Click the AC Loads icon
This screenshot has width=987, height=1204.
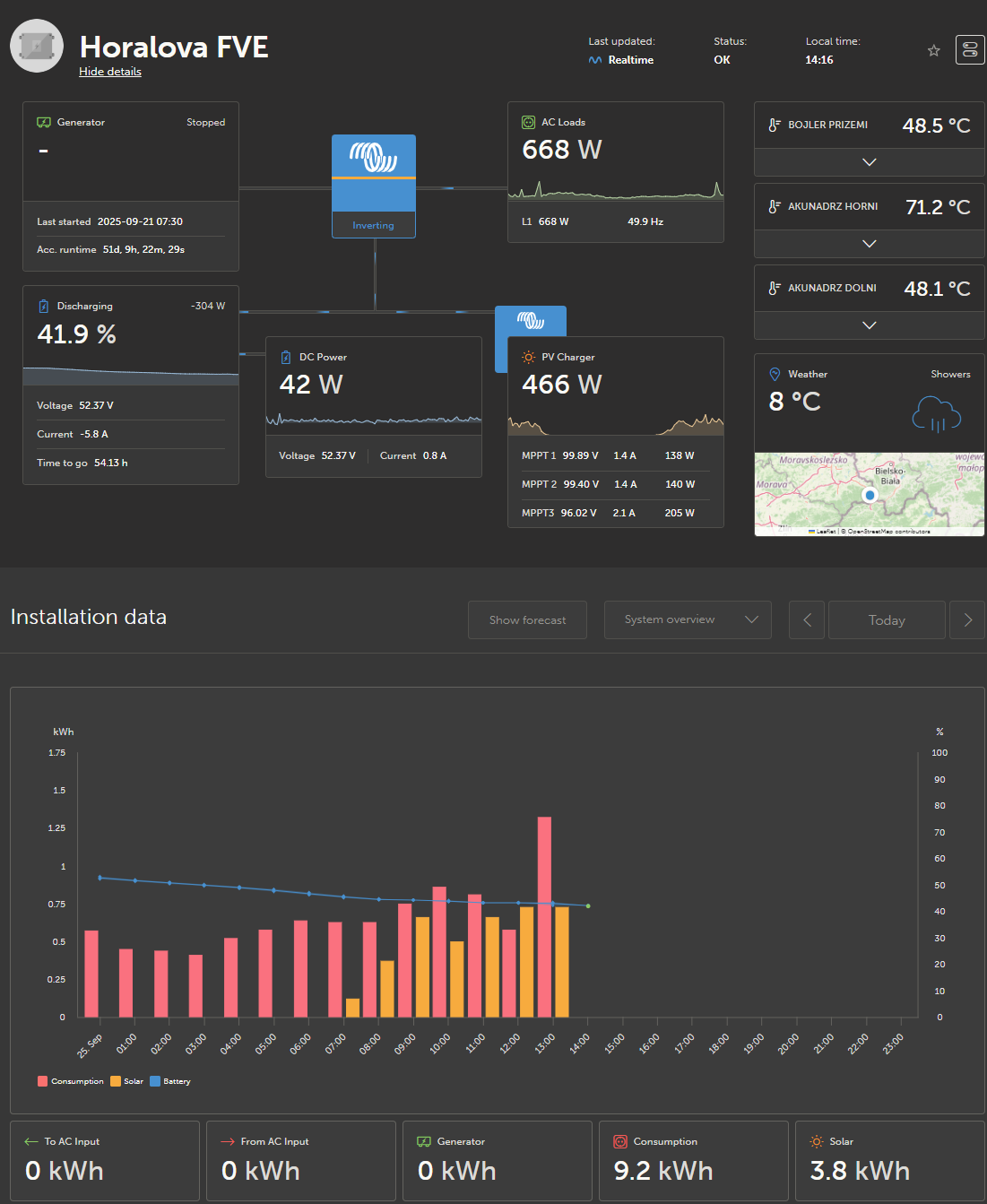tap(528, 122)
